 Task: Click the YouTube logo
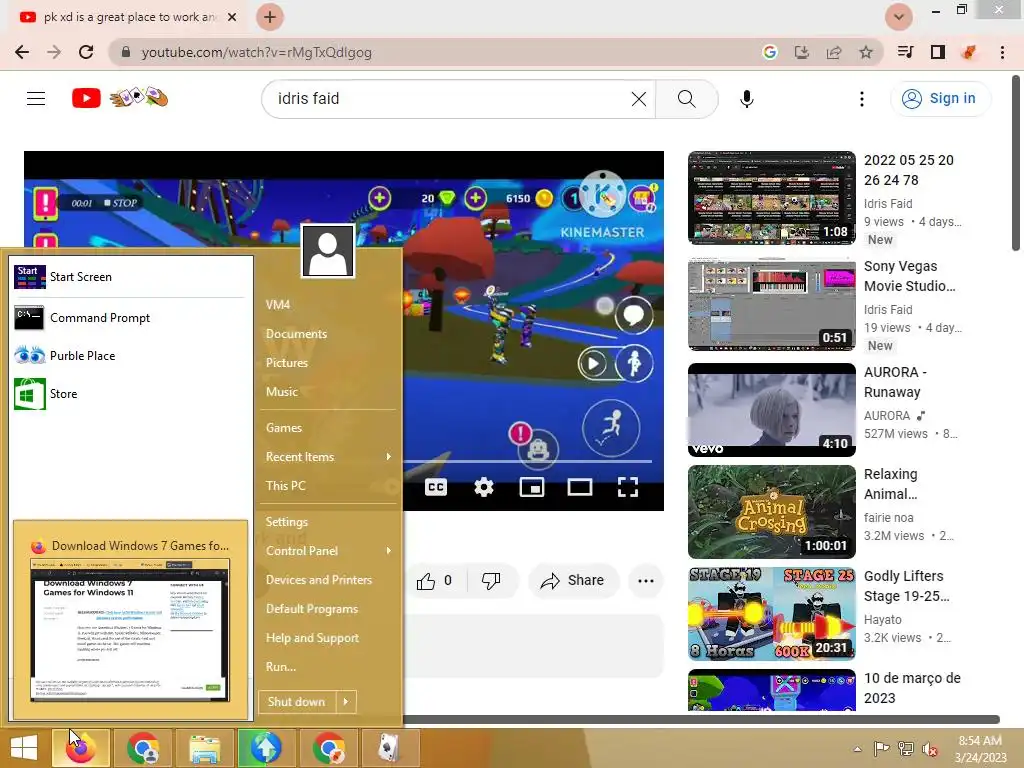pos(86,98)
